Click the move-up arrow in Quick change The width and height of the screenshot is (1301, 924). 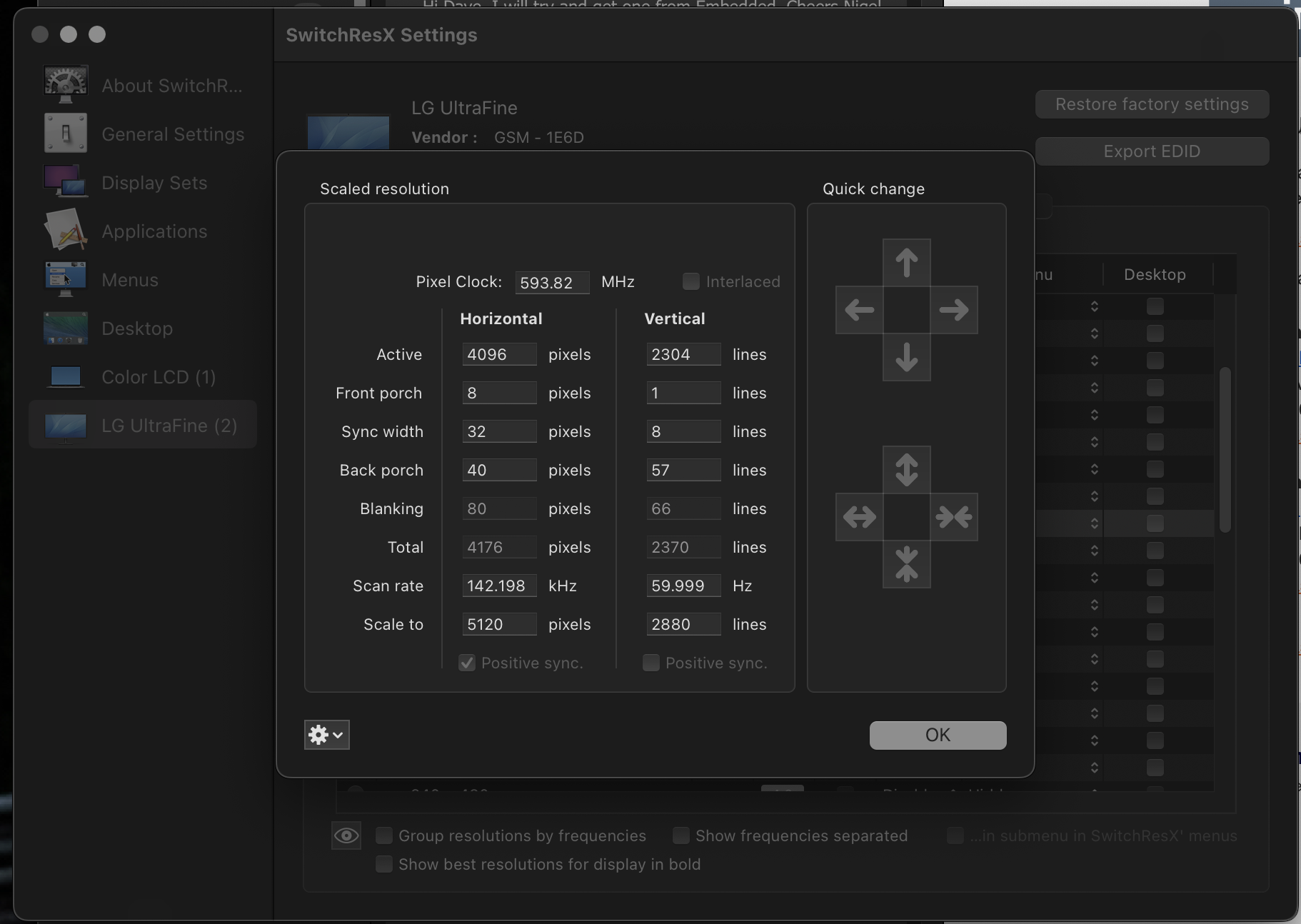pos(906,262)
